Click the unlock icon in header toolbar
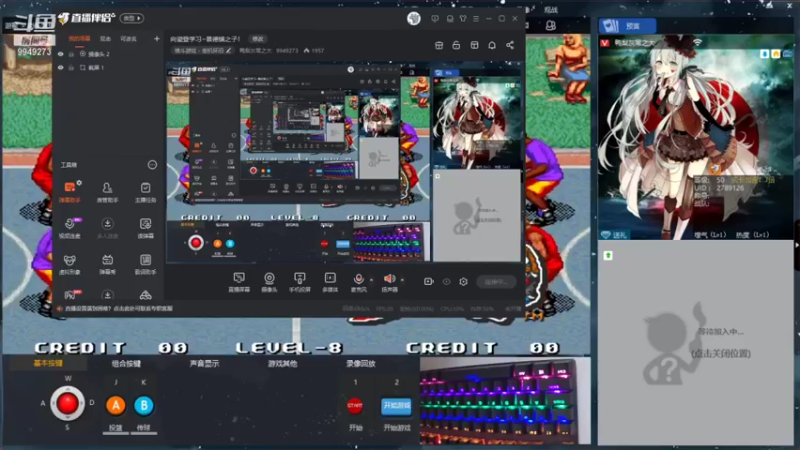Image resolution: width=800 pixels, height=450 pixels. click(456, 45)
